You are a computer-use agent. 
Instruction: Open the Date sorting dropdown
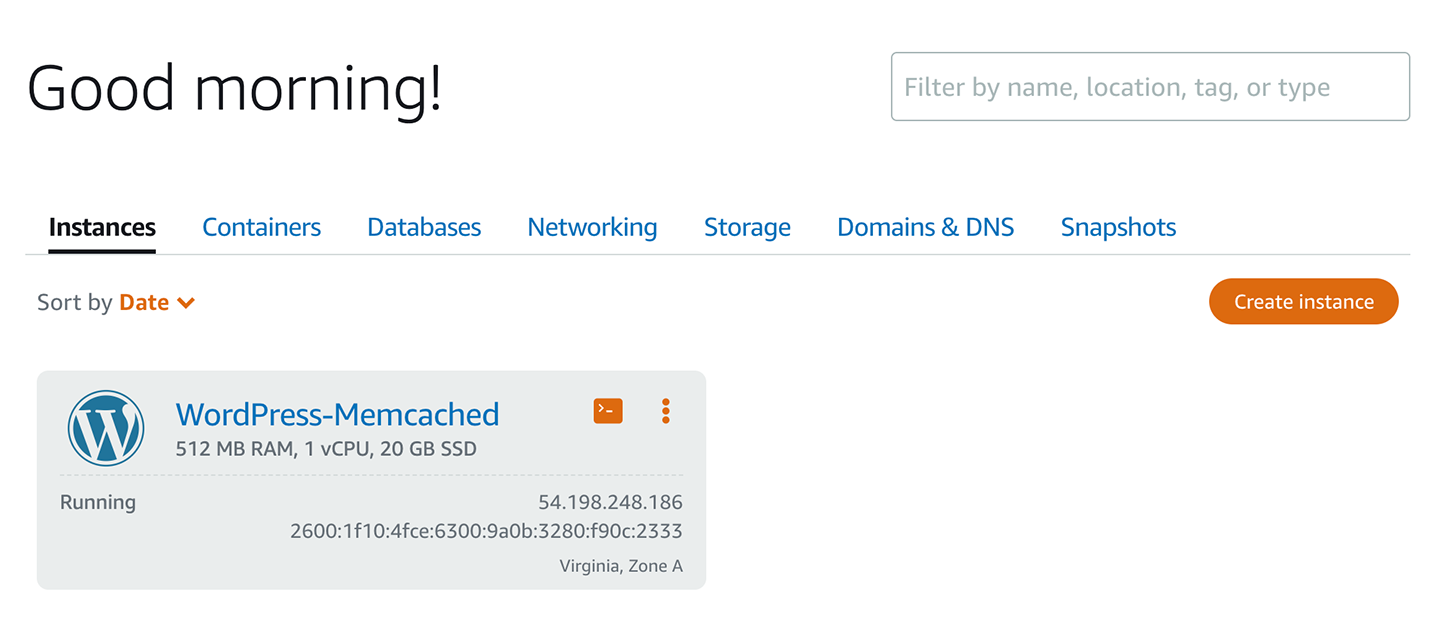click(145, 302)
